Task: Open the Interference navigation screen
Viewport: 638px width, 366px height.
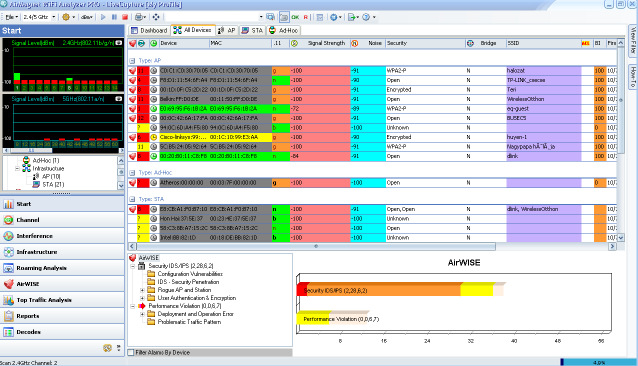Action: coord(62,236)
